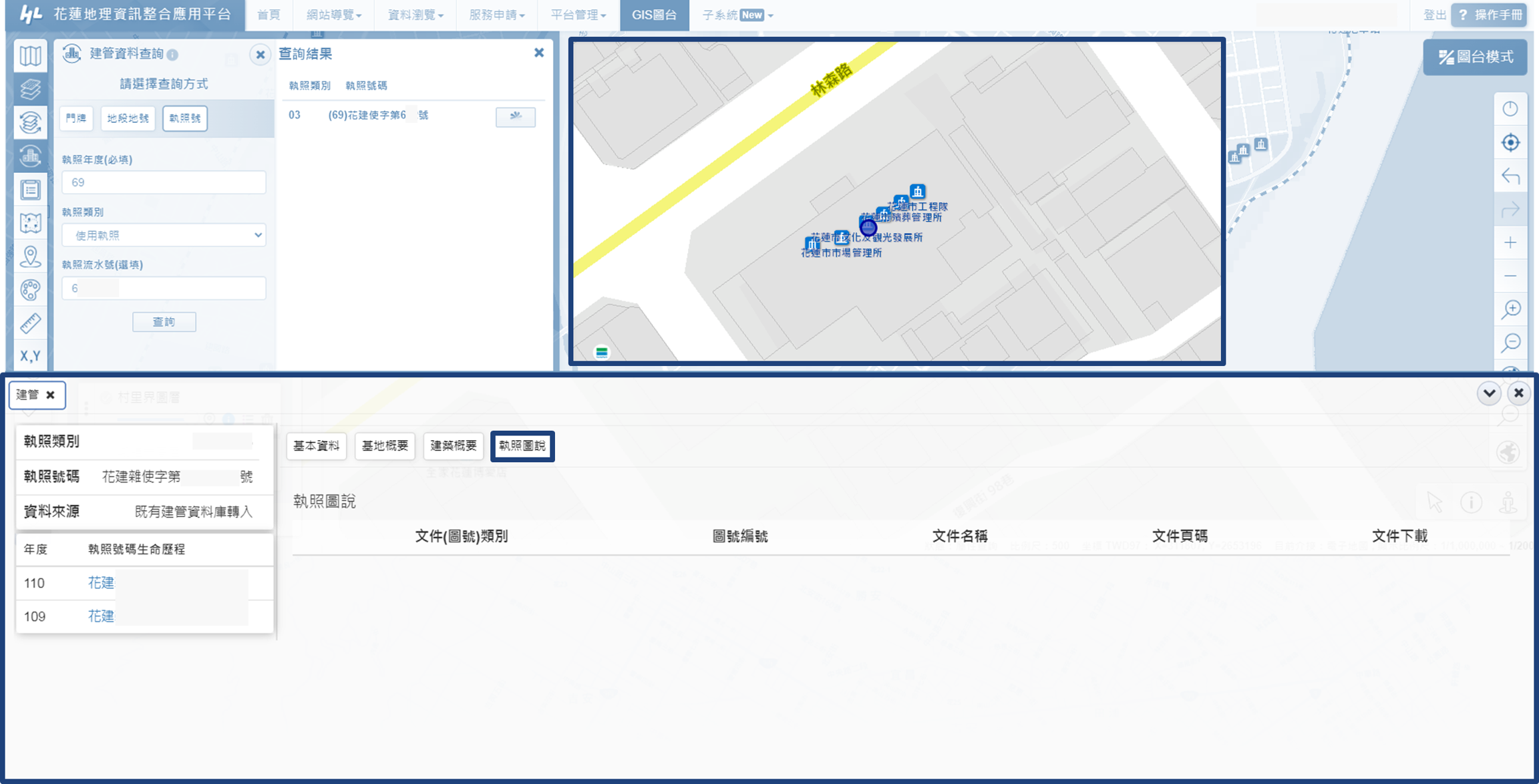Click the ruler measurement tool icon
The image size is (1539, 784).
pos(30,323)
